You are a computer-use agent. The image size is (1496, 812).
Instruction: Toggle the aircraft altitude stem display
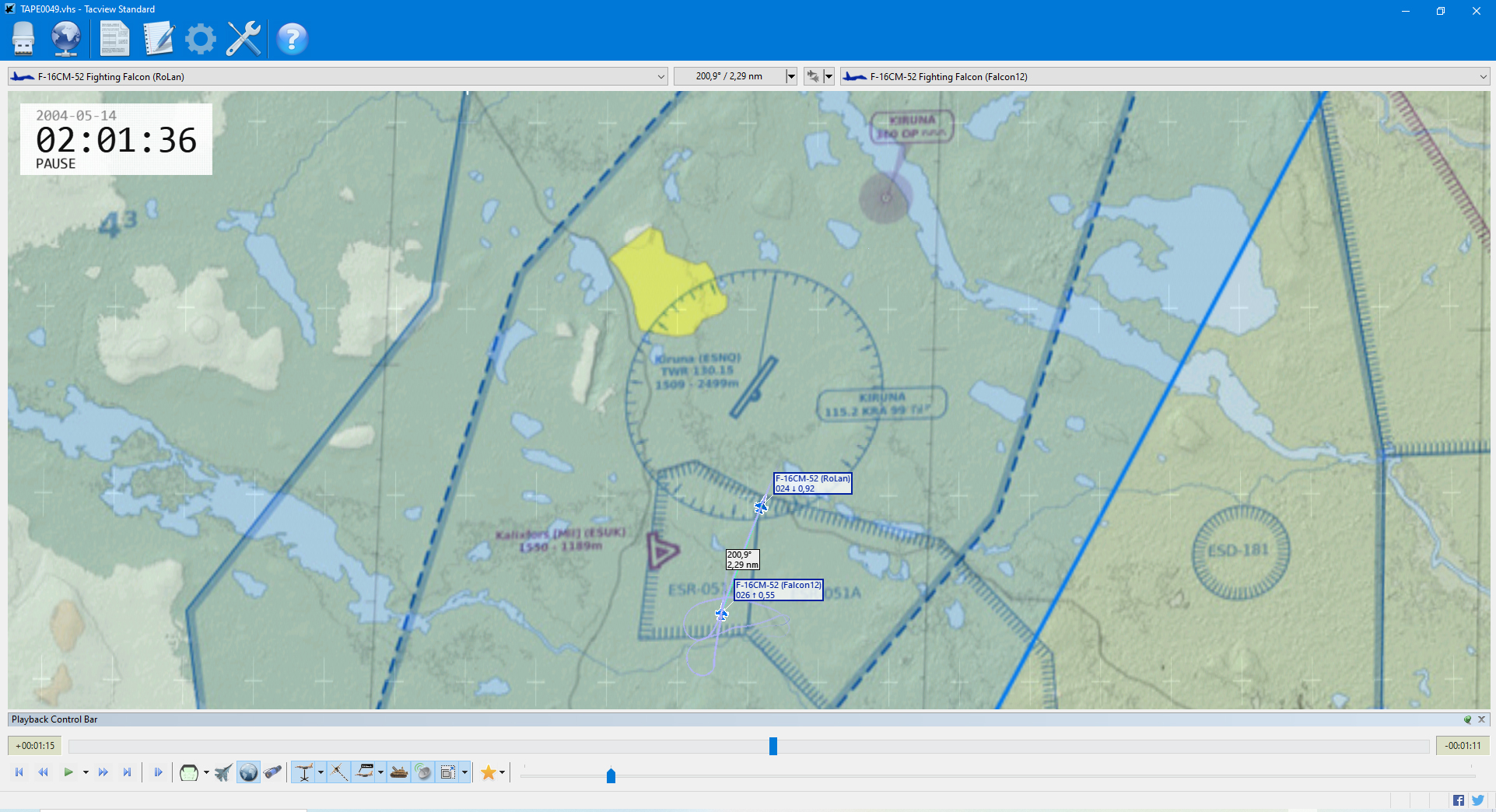click(x=304, y=772)
